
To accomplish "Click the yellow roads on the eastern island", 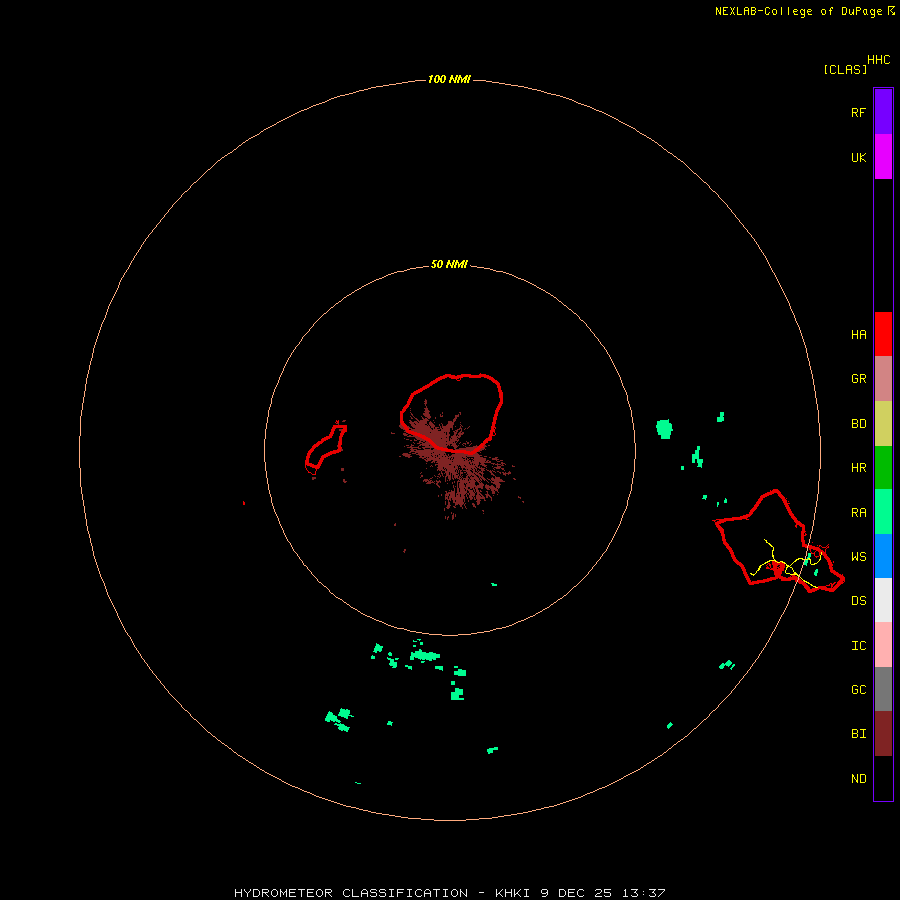I will (x=788, y=565).
